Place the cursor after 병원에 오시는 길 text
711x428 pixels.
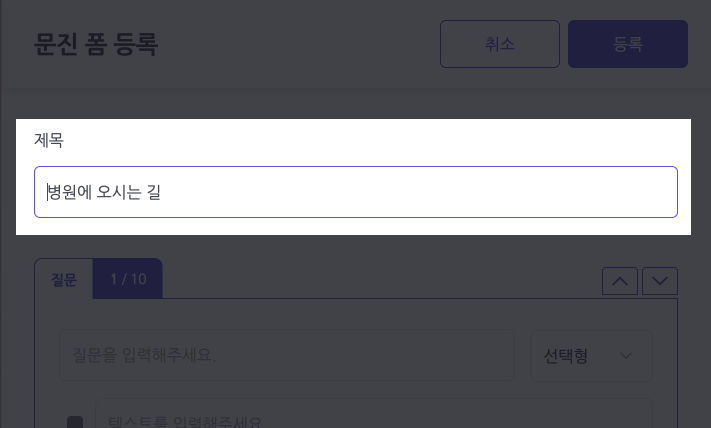click(161, 192)
